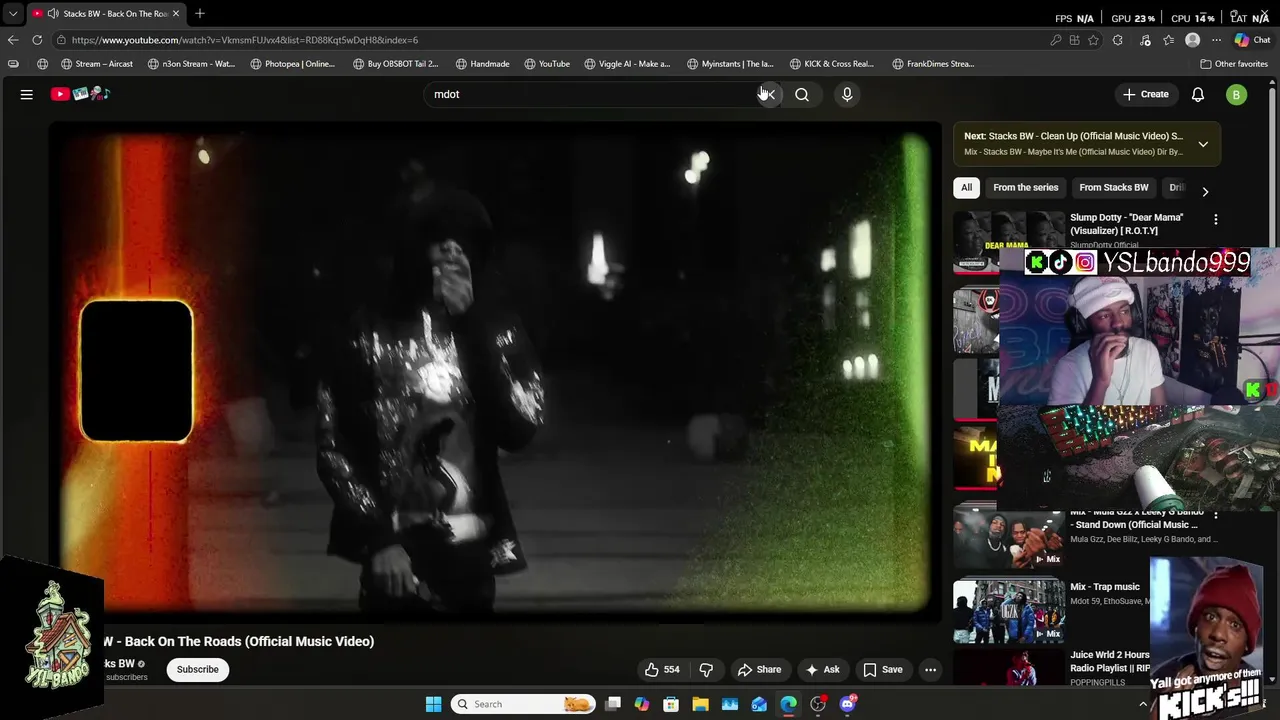Open the YouTube hamburger guide menu
Image resolution: width=1280 pixels, height=720 pixels.
tap(27, 94)
